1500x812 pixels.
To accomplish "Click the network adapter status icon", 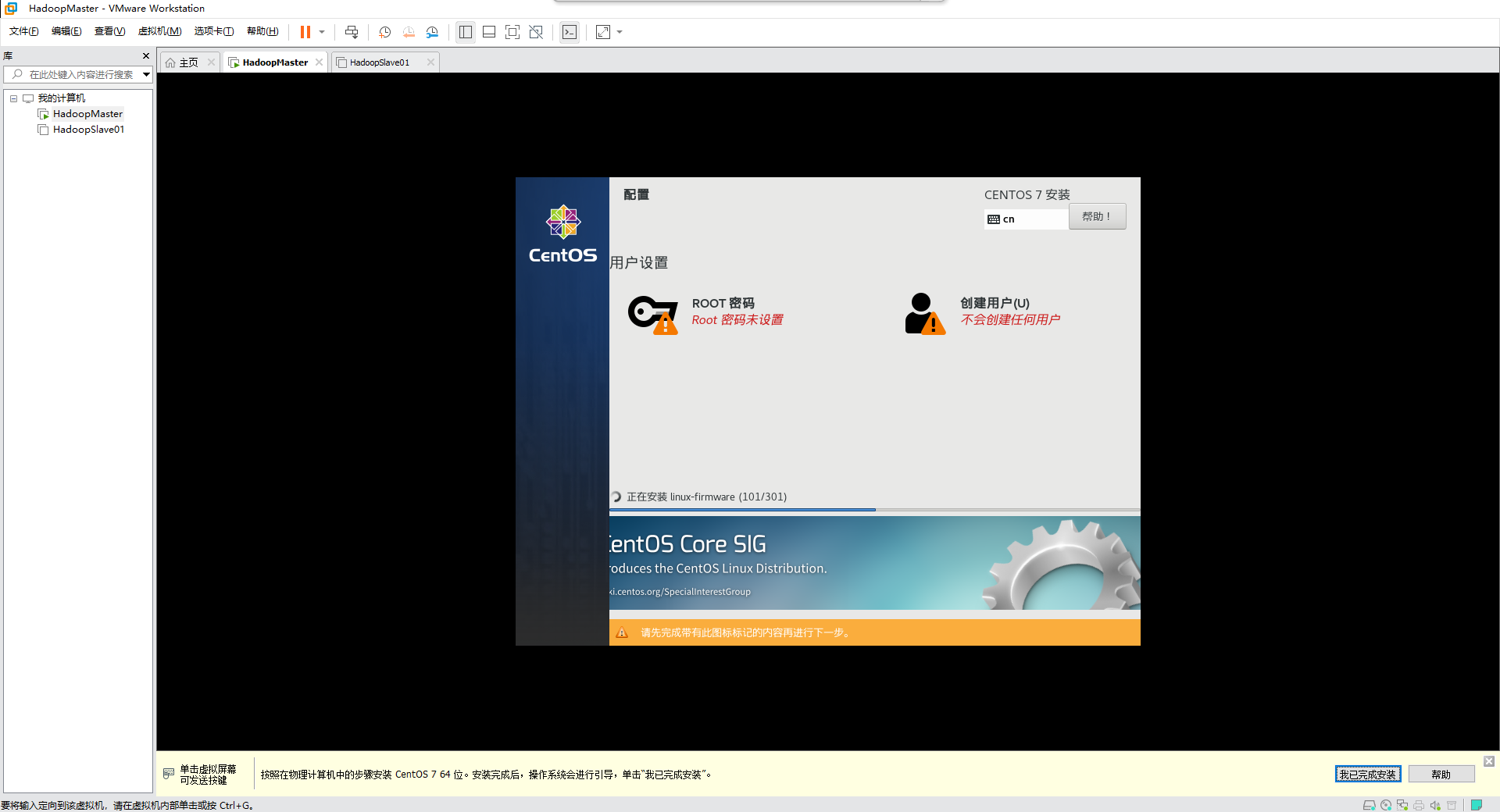I will click(1402, 805).
